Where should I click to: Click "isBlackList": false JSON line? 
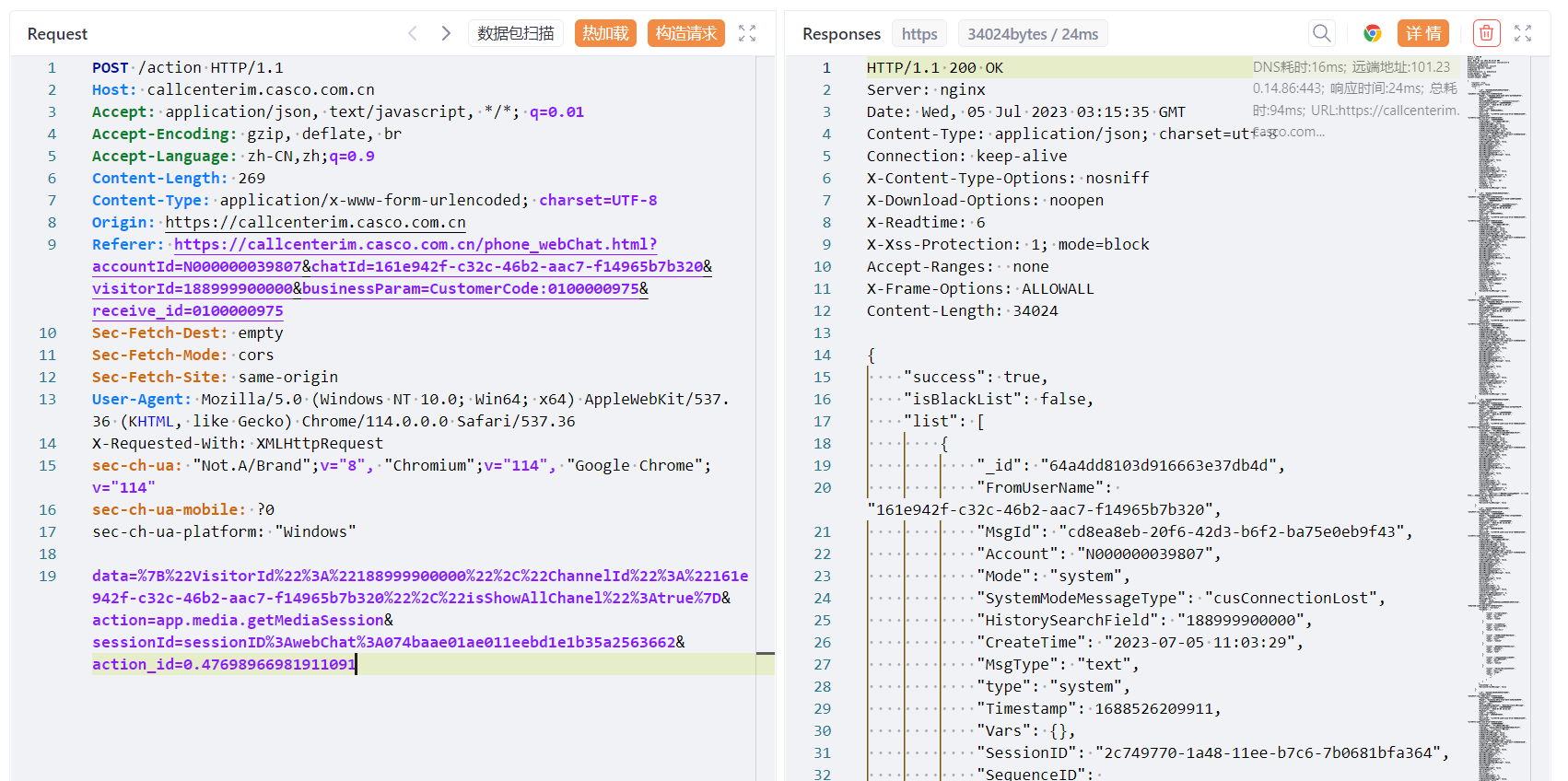click(x=999, y=399)
